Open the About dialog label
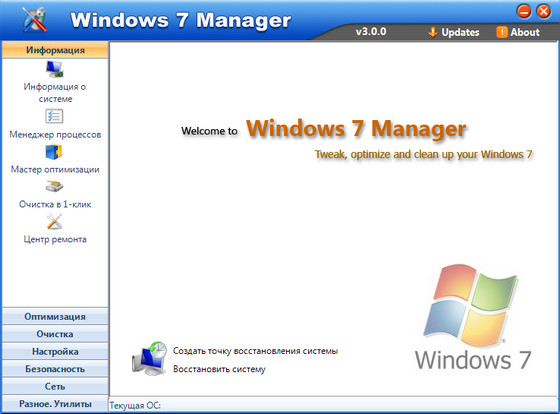 [525, 32]
